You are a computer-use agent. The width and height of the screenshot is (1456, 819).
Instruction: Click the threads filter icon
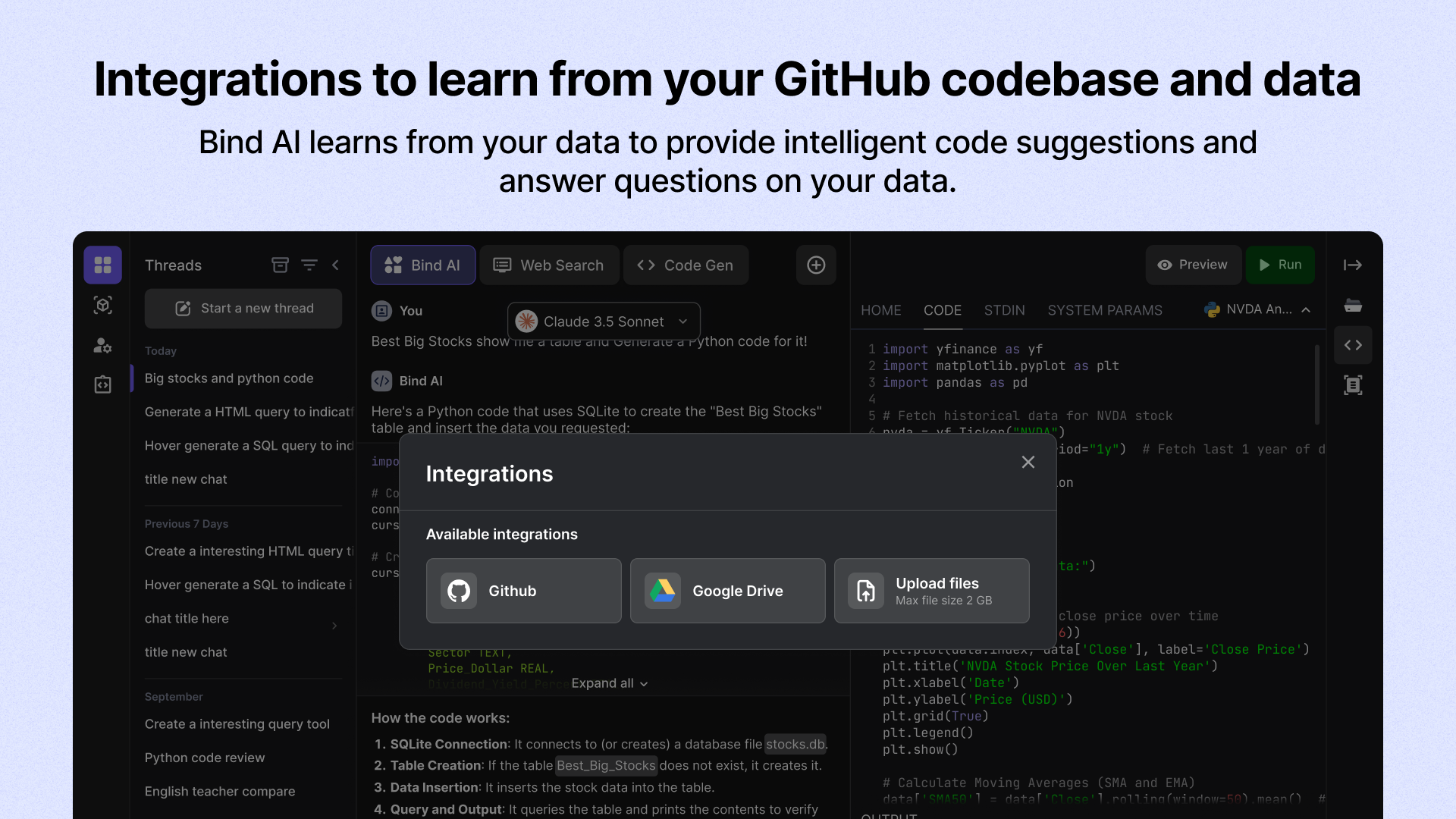[310, 265]
